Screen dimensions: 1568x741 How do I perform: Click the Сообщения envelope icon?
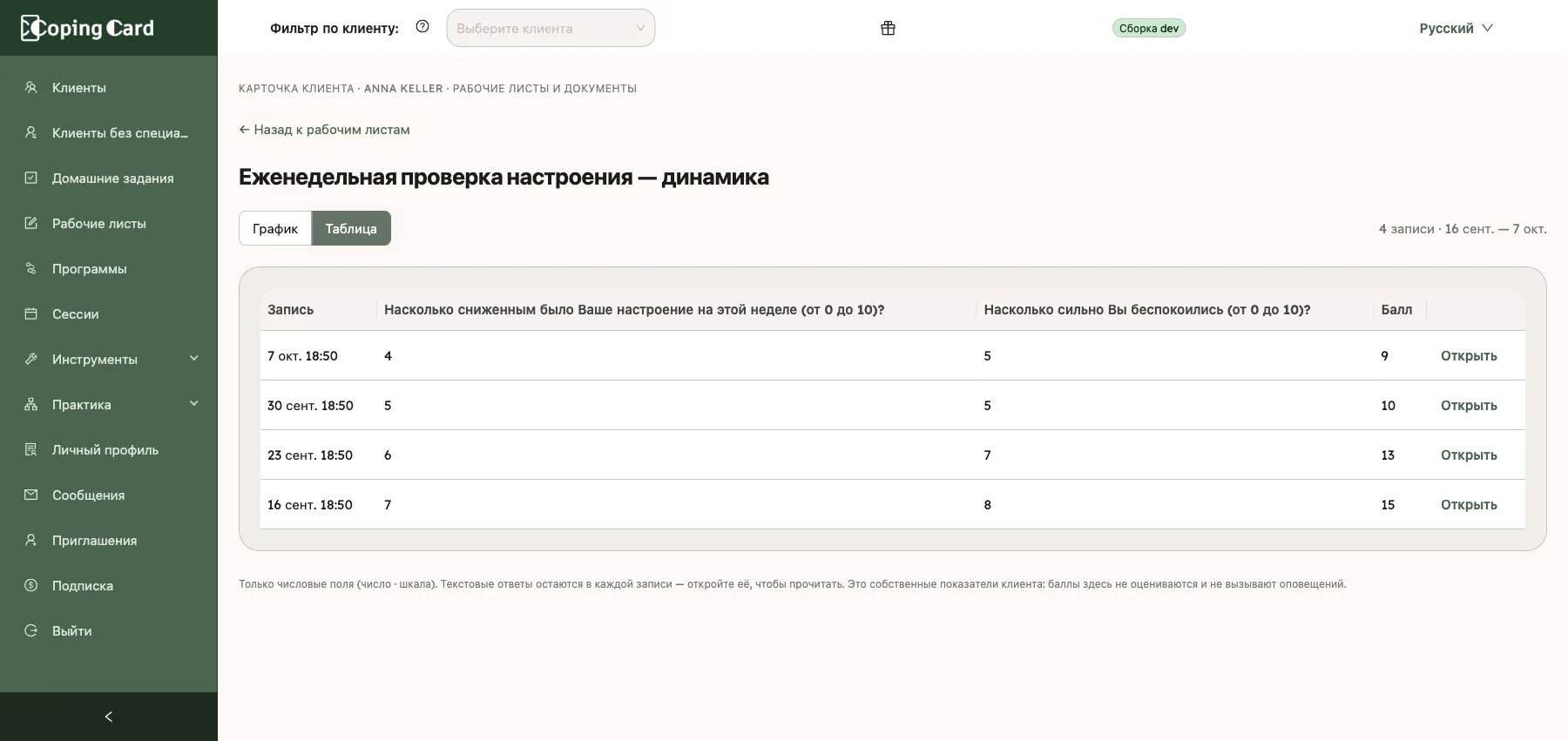[x=31, y=495]
